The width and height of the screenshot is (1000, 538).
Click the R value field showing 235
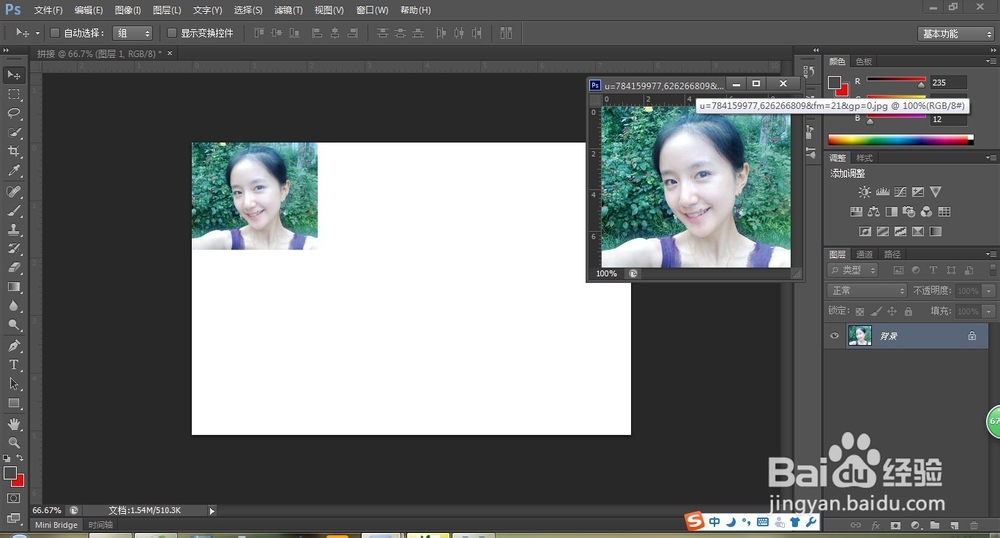(x=948, y=82)
